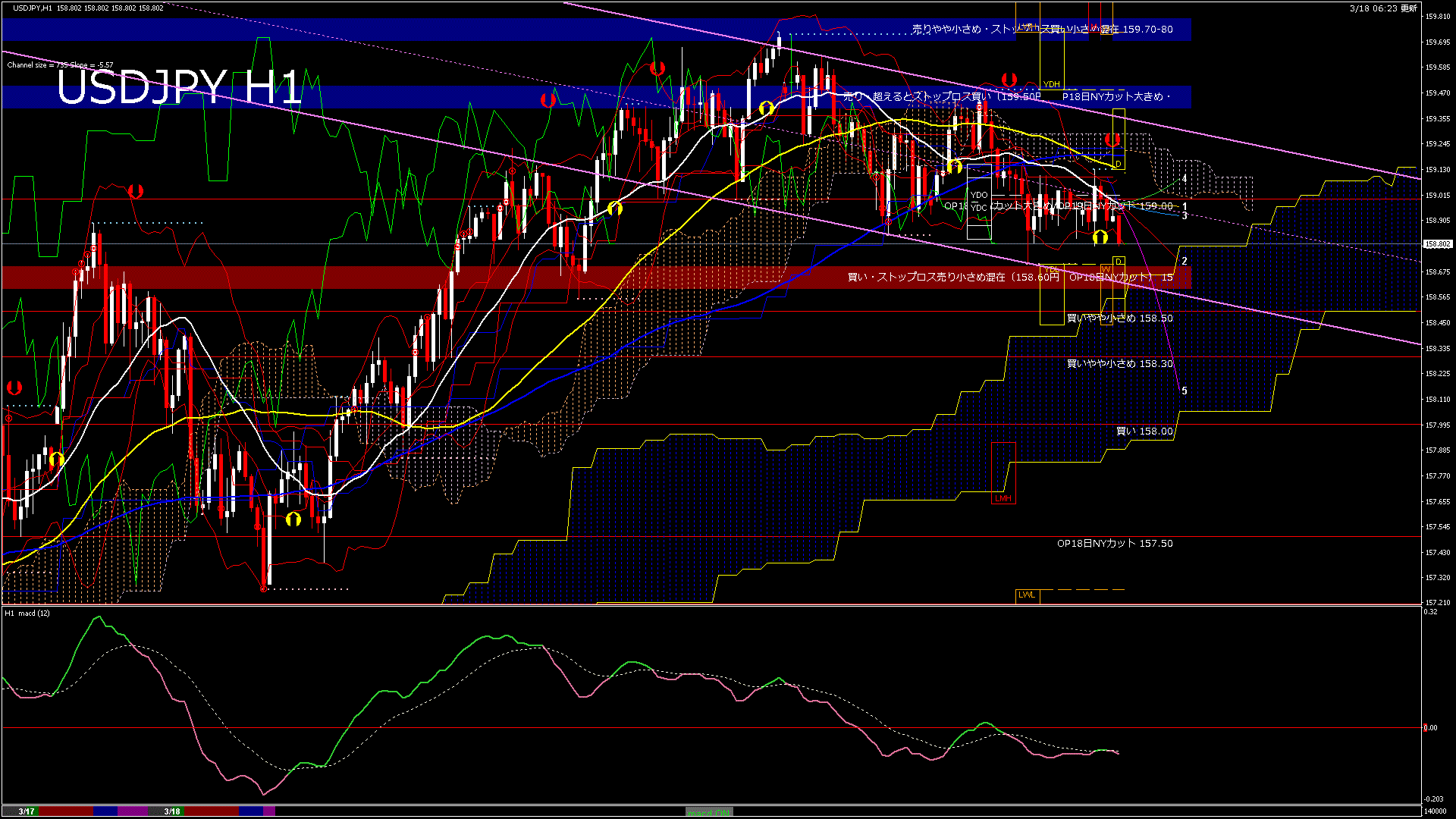Click the yellow up arrow under latest candle
This screenshot has height=819, width=1456.
tap(1100, 238)
